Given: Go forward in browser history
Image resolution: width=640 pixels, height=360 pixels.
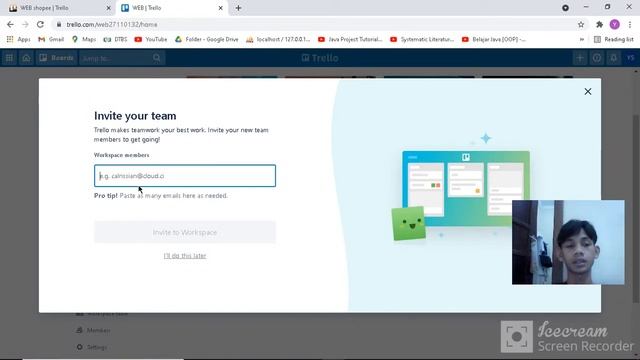Looking at the screenshot, I should pyautogui.click(x=25, y=24).
